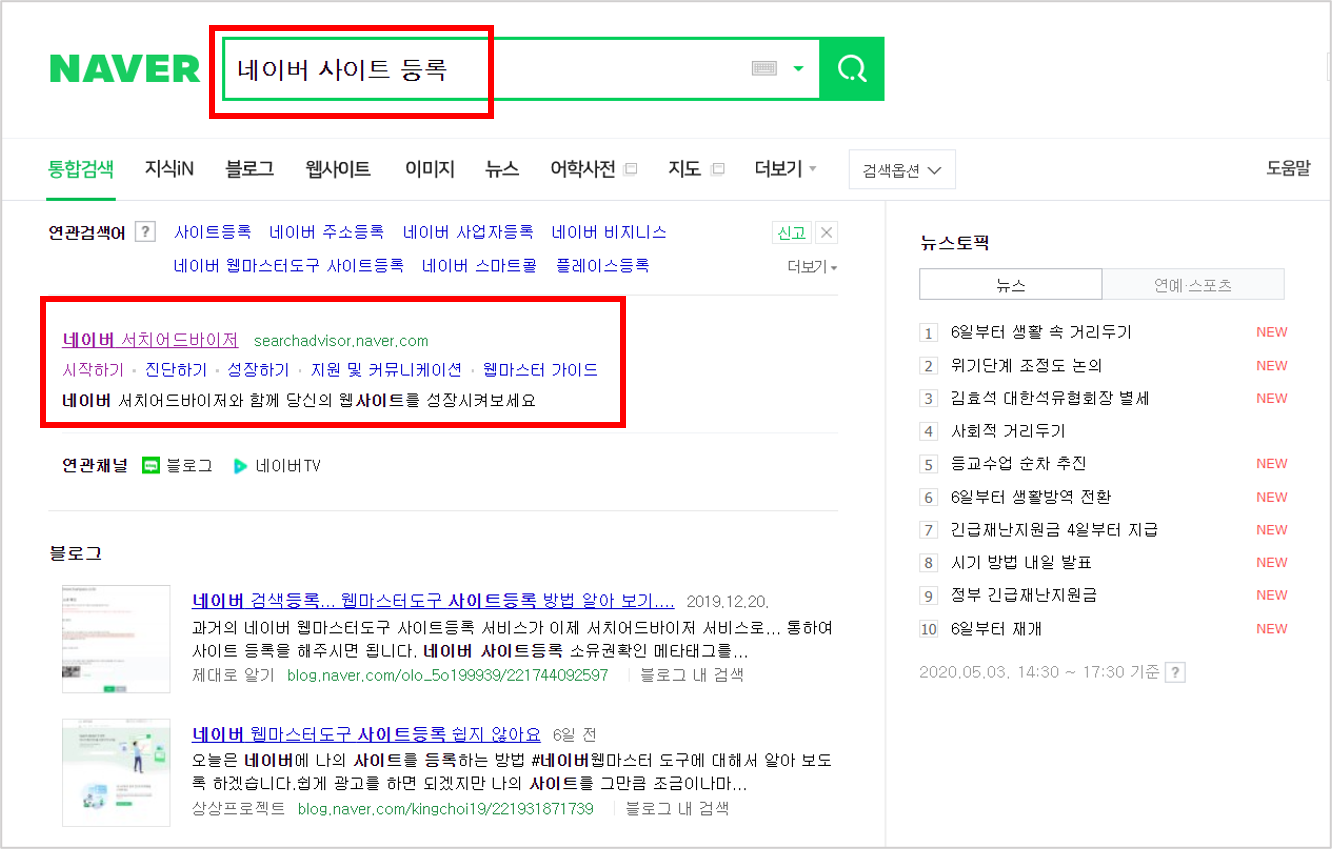Click related search 네이버 웹마스터도구 사이트등록

point(289,265)
